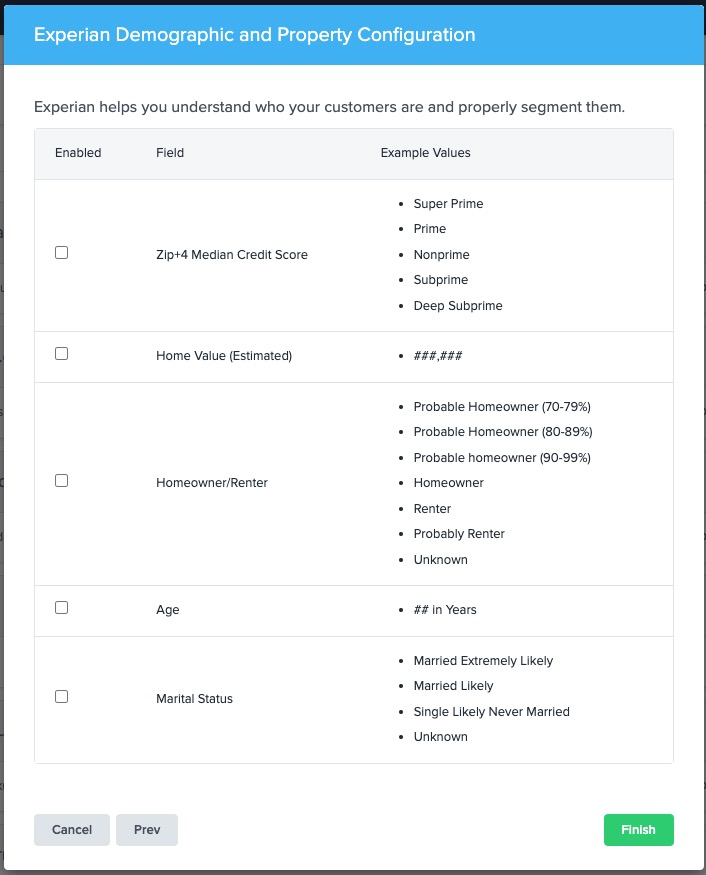Click the Deep Subprime example value
The width and height of the screenshot is (706, 875).
tap(458, 306)
